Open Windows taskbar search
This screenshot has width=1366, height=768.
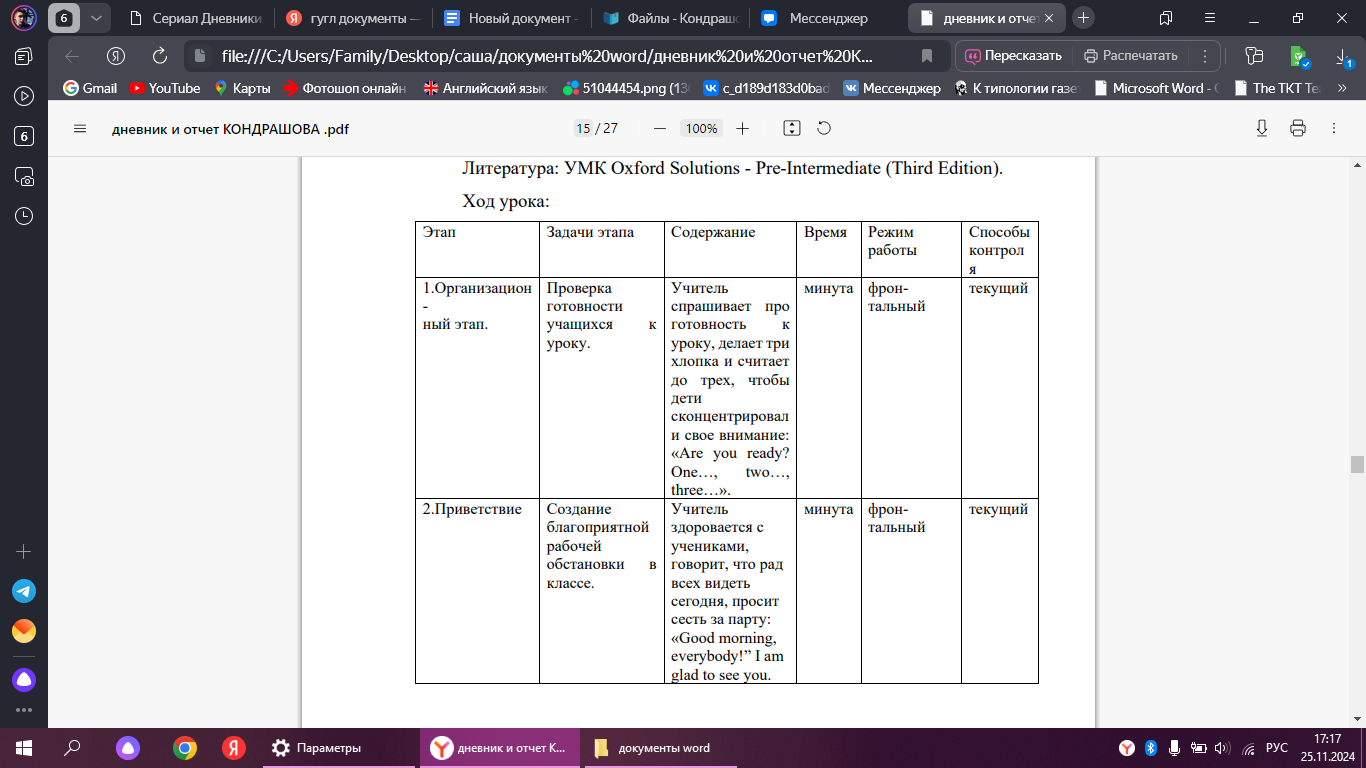(x=72, y=748)
